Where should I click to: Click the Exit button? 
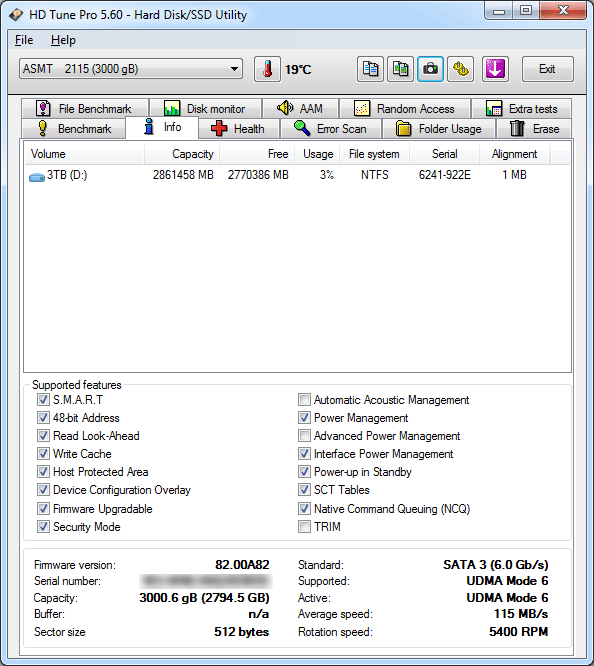pyautogui.click(x=547, y=69)
